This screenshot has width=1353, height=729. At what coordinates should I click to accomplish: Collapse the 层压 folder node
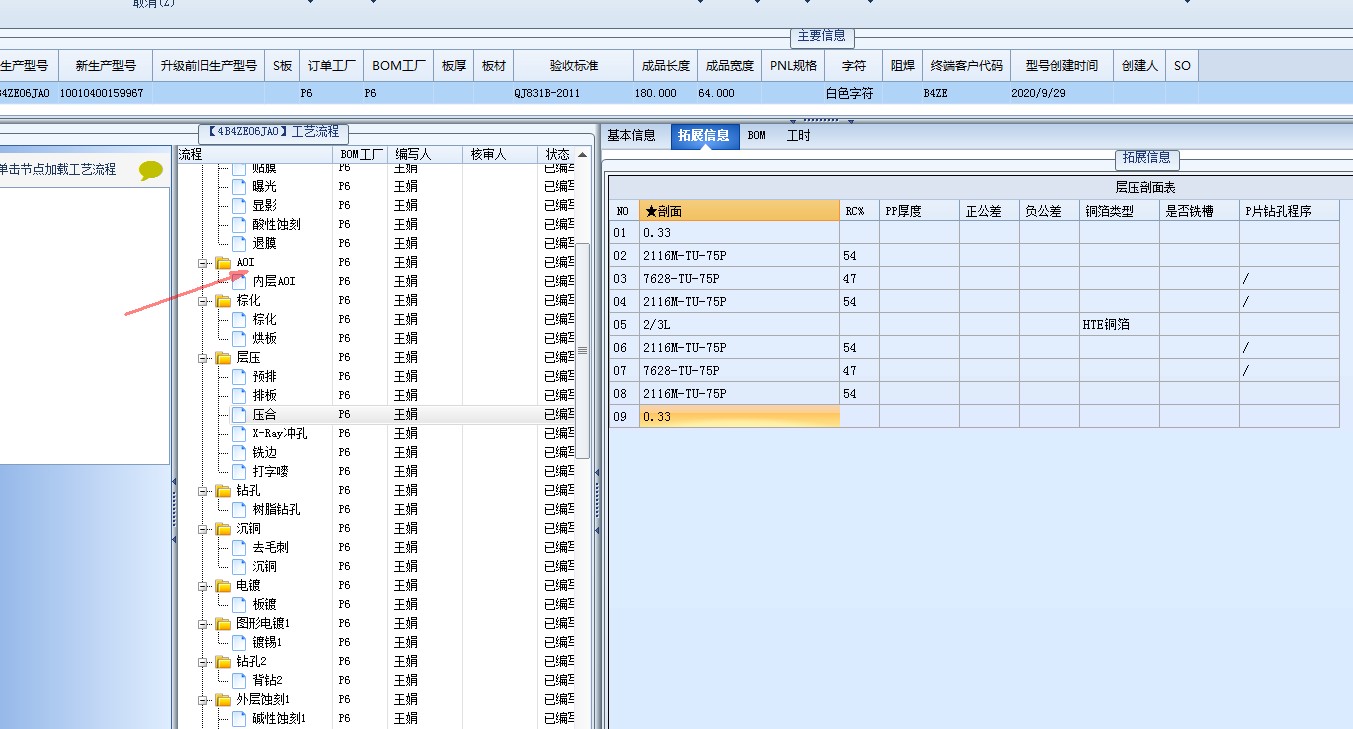coord(204,358)
